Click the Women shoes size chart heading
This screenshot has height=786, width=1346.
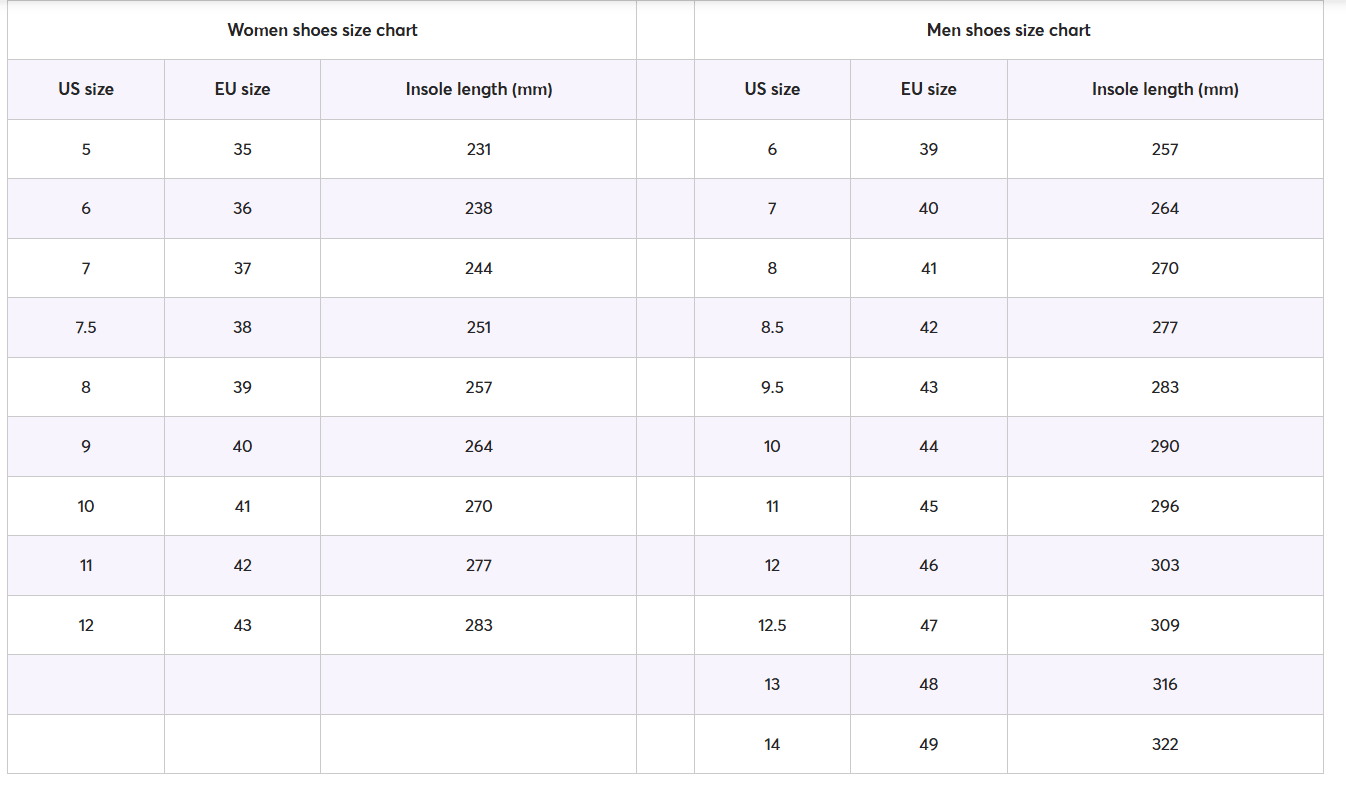pos(322,30)
